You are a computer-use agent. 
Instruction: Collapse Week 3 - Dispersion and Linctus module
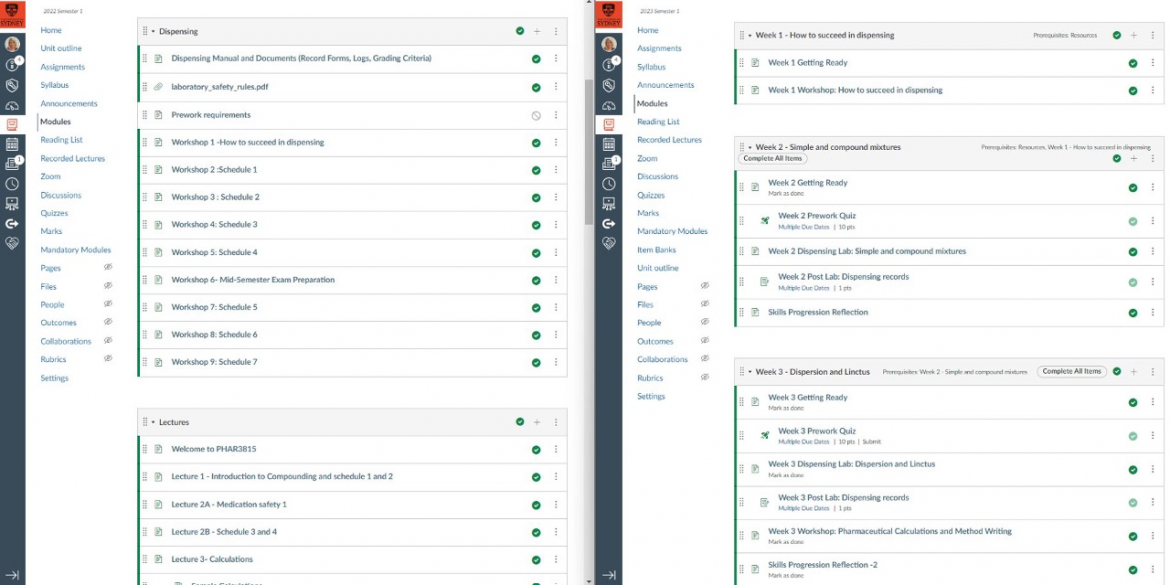pyautogui.click(x=749, y=372)
